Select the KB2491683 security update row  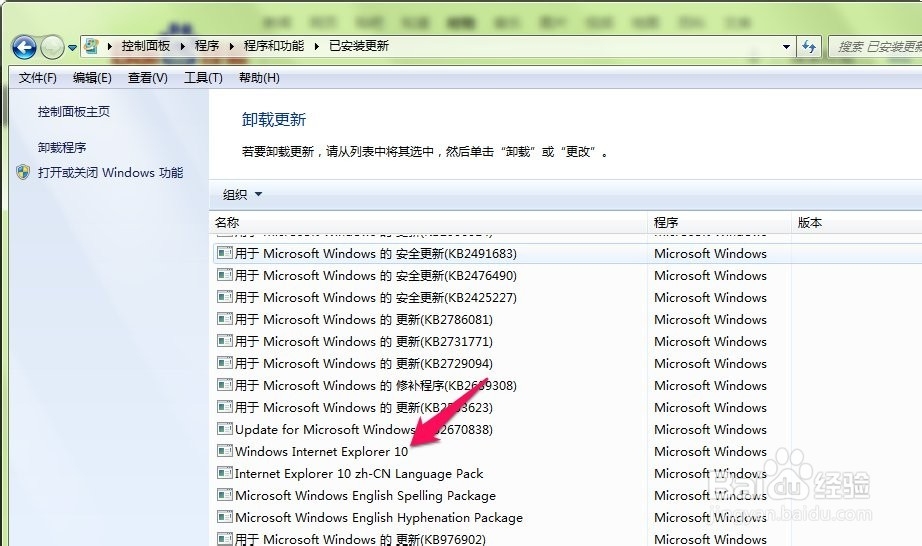pos(566,253)
